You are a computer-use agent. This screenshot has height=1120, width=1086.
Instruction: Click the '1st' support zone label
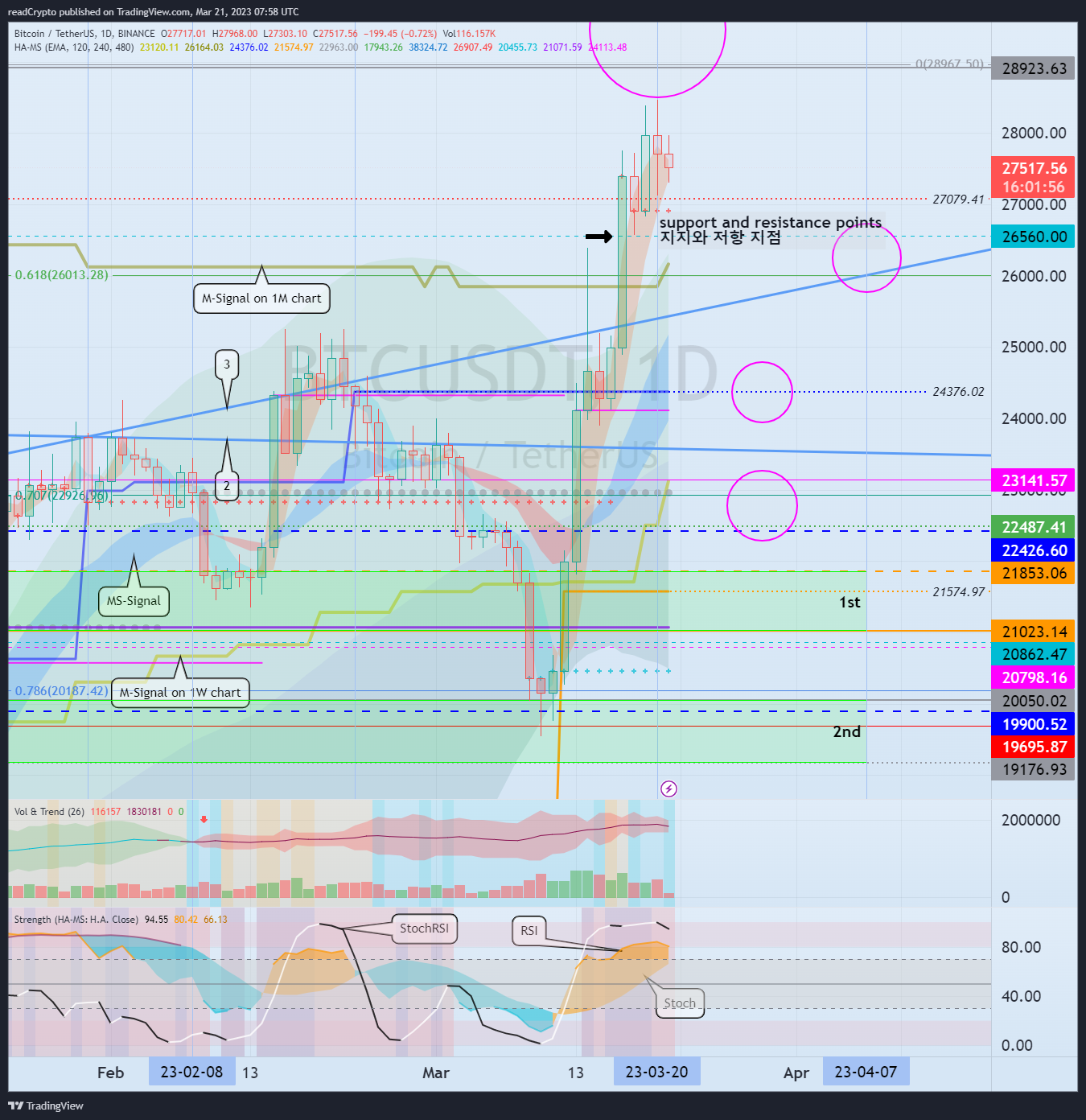[x=849, y=603]
